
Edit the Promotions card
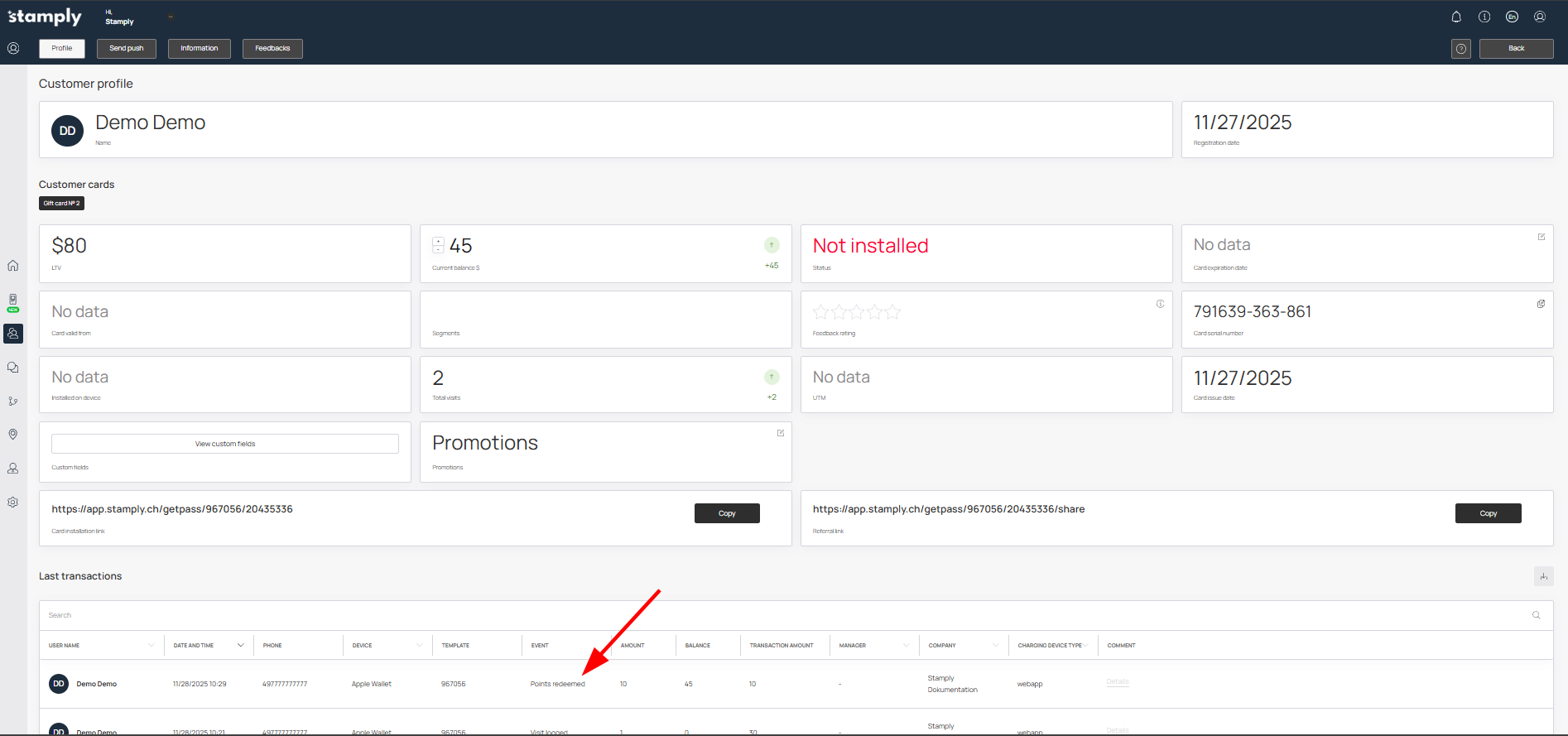(780, 433)
